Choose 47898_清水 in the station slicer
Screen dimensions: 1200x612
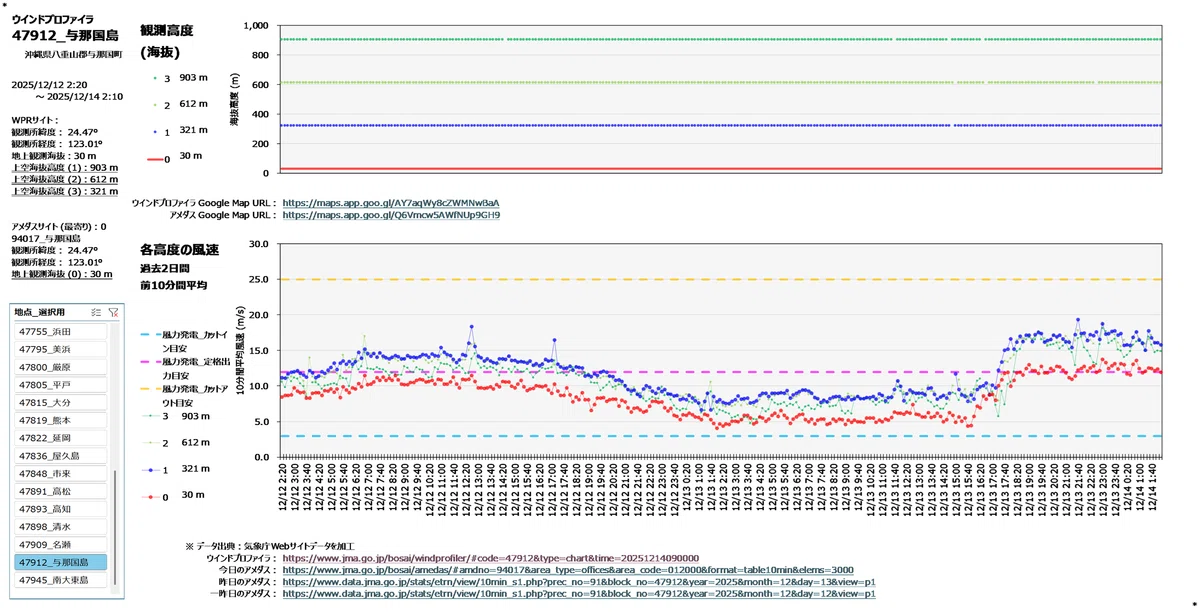pyautogui.click(x=62, y=527)
